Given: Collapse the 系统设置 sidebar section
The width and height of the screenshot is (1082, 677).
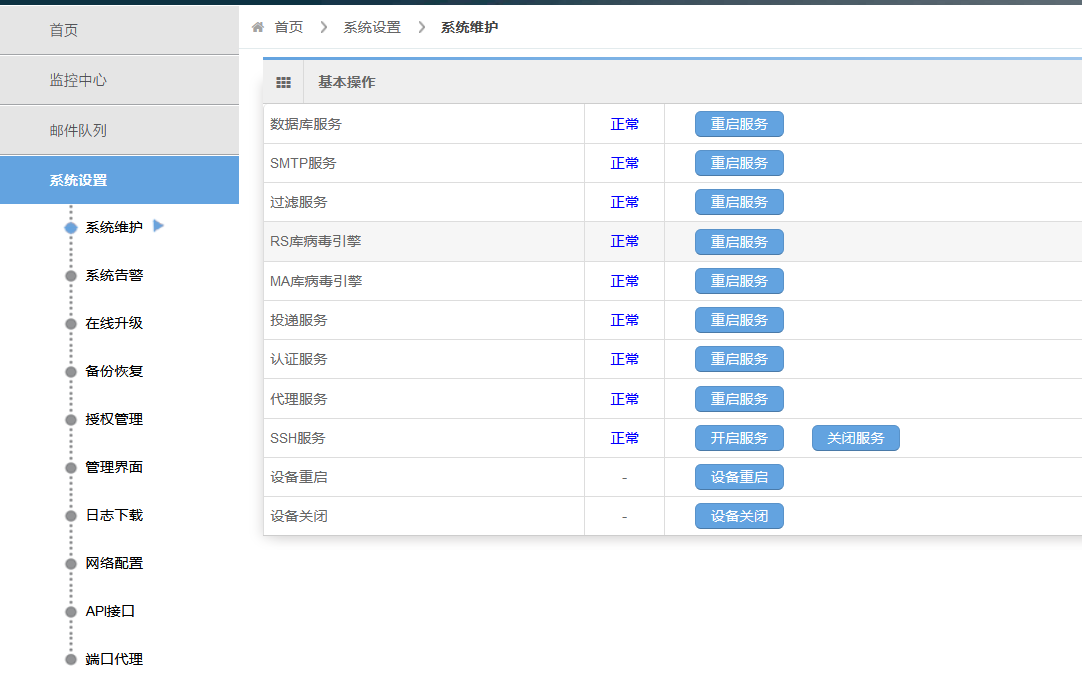Looking at the screenshot, I should point(119,180).
